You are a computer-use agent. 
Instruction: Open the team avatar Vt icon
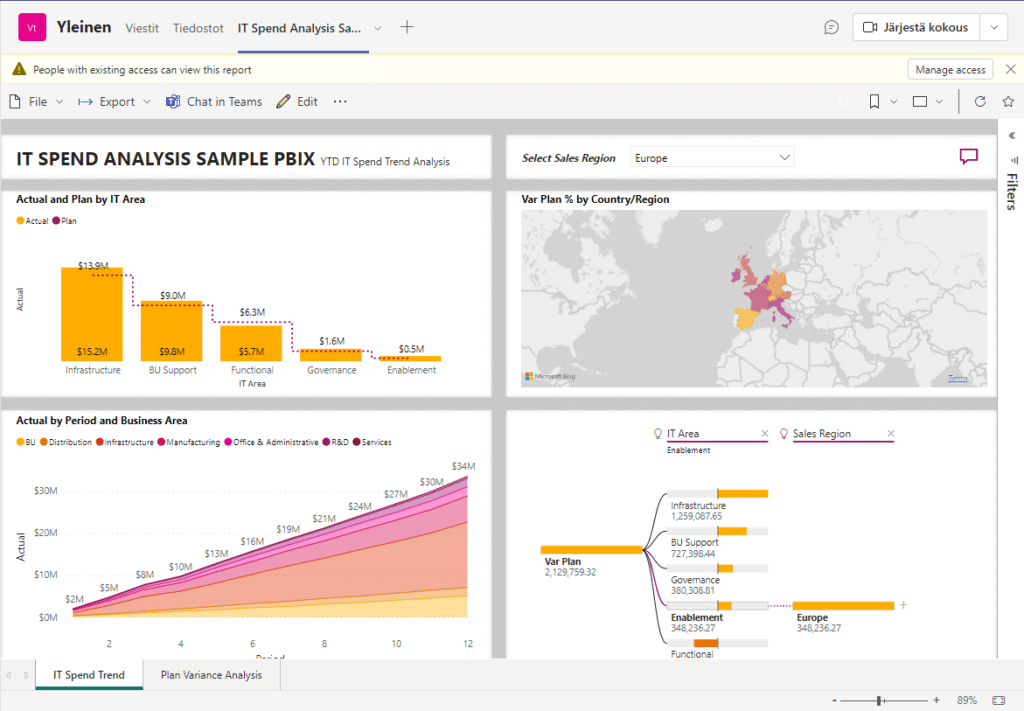click(32, 27)
